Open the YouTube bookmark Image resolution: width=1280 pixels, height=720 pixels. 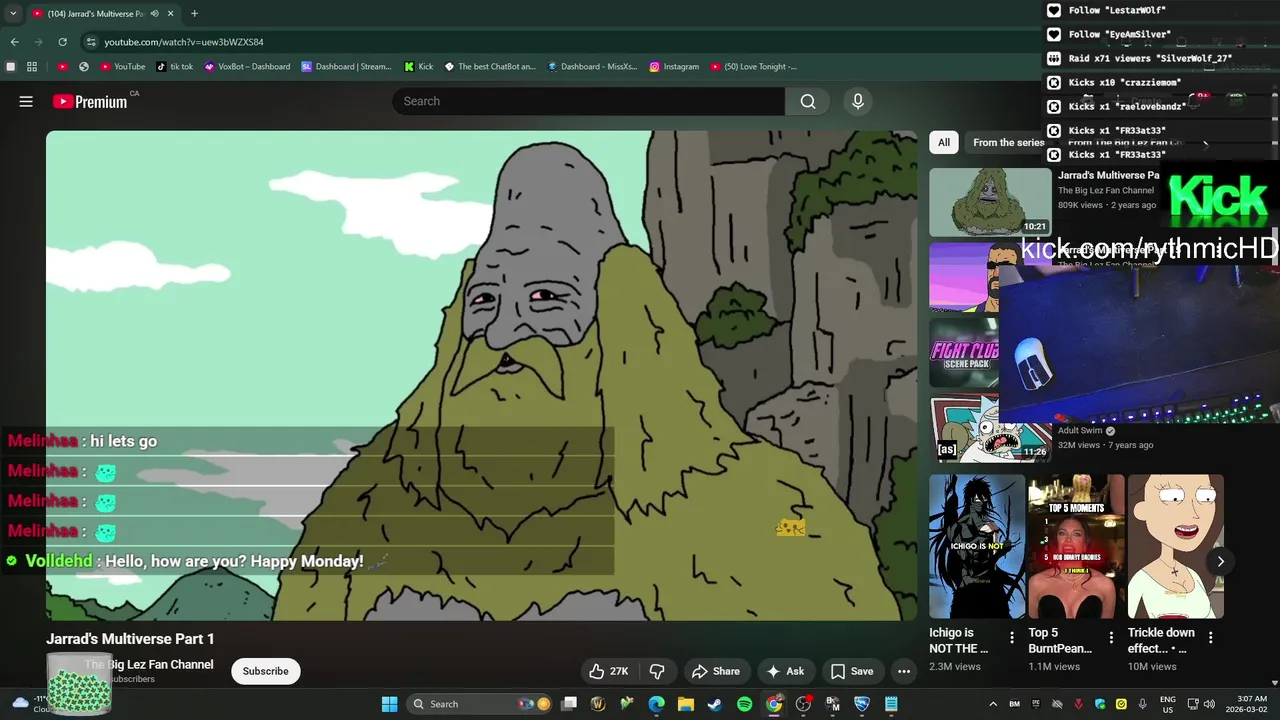[122, 67]
